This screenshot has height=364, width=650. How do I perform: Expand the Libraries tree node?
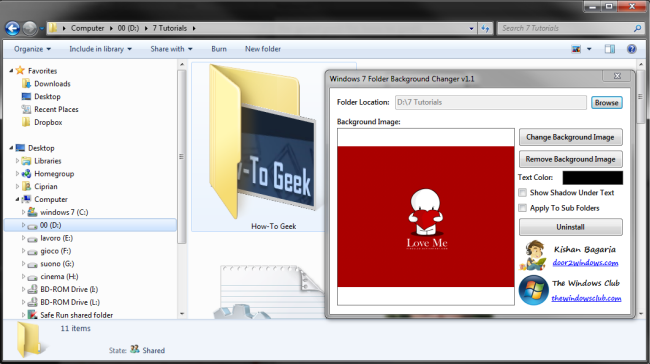click(x=17, y=161)
